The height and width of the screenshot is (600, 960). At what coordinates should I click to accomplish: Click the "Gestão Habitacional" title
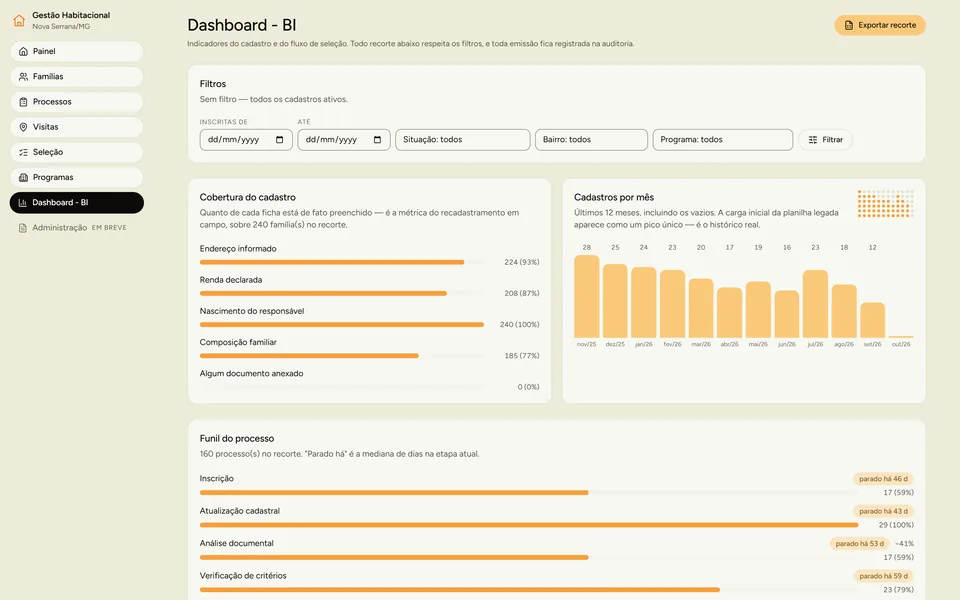click(x=71, y=15)
